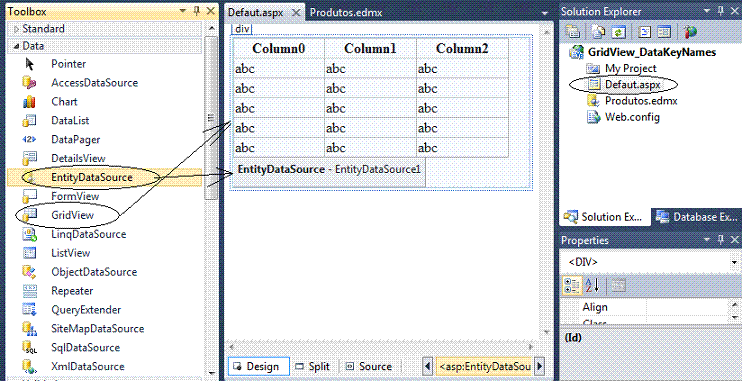Screen dimensions: 742x381
Task: Collapse the Data toolbox section
Action: coord(17,46)
